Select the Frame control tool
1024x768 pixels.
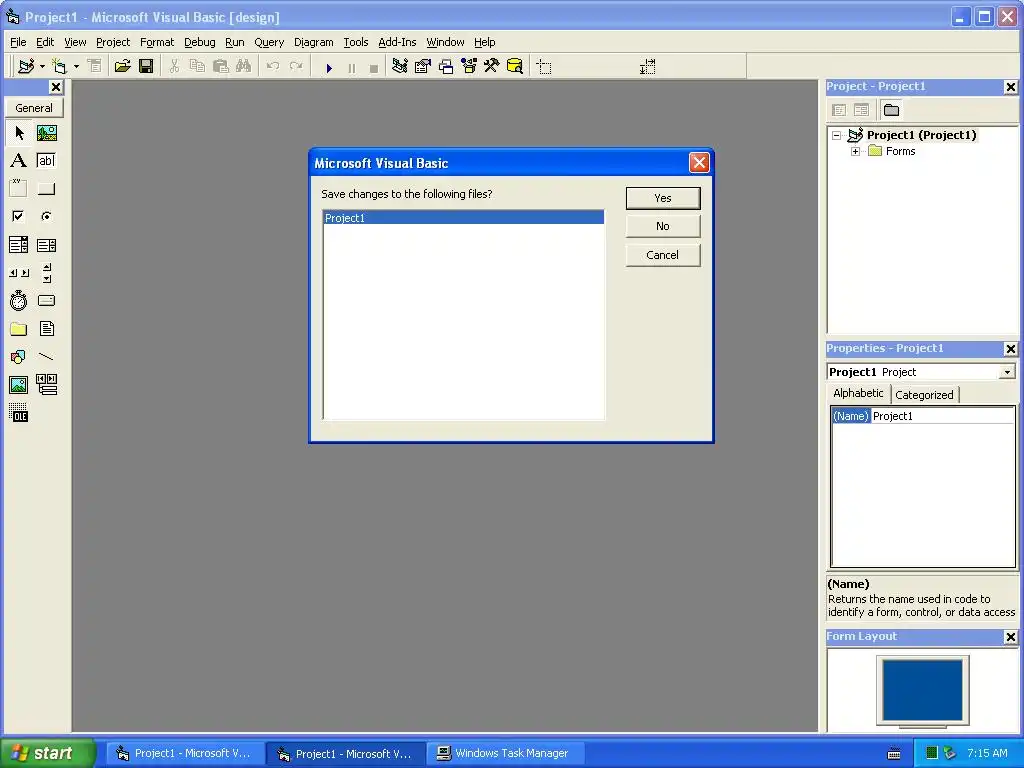click(x=19, y=189)
